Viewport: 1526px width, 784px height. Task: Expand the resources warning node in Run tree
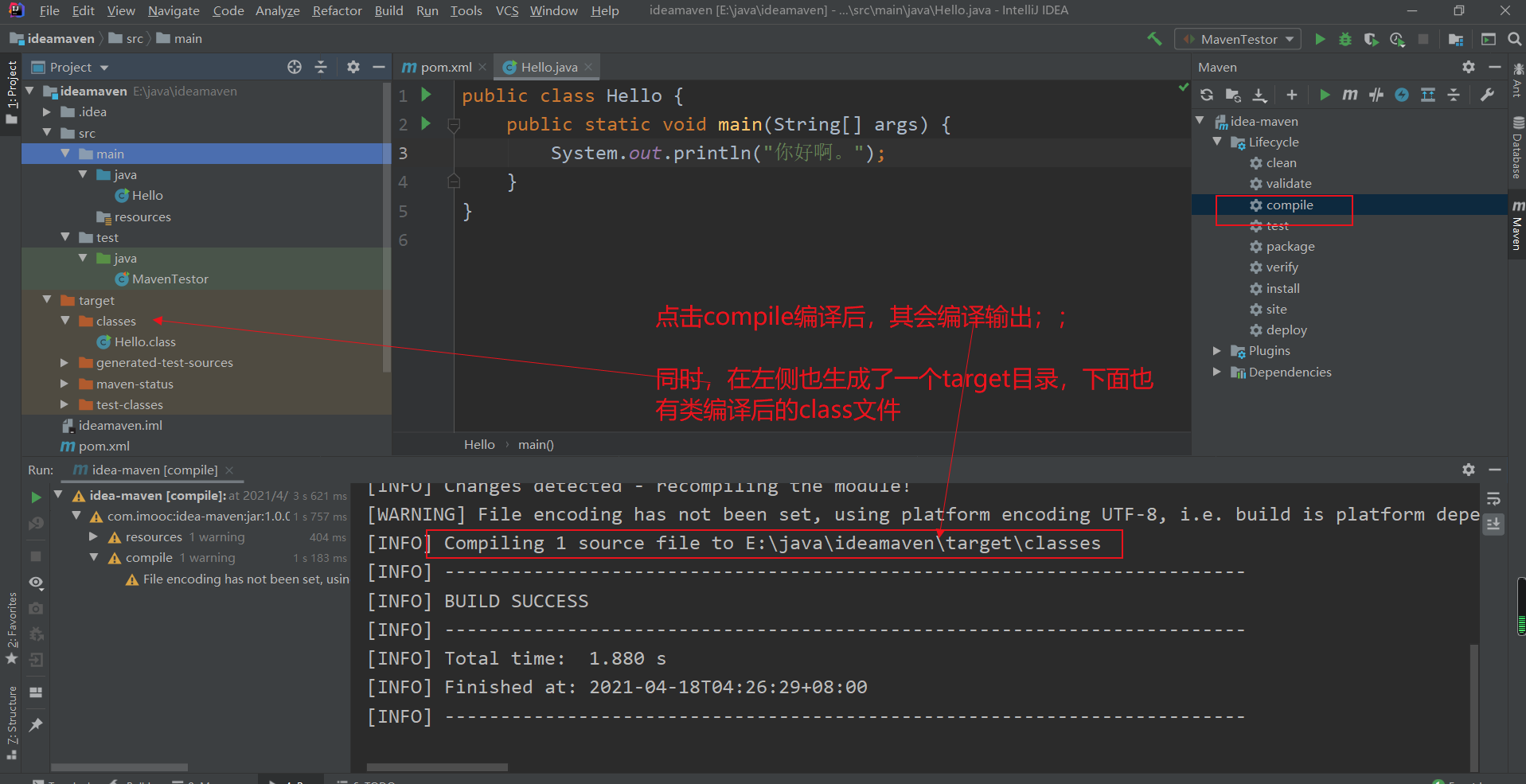[94, 537]
